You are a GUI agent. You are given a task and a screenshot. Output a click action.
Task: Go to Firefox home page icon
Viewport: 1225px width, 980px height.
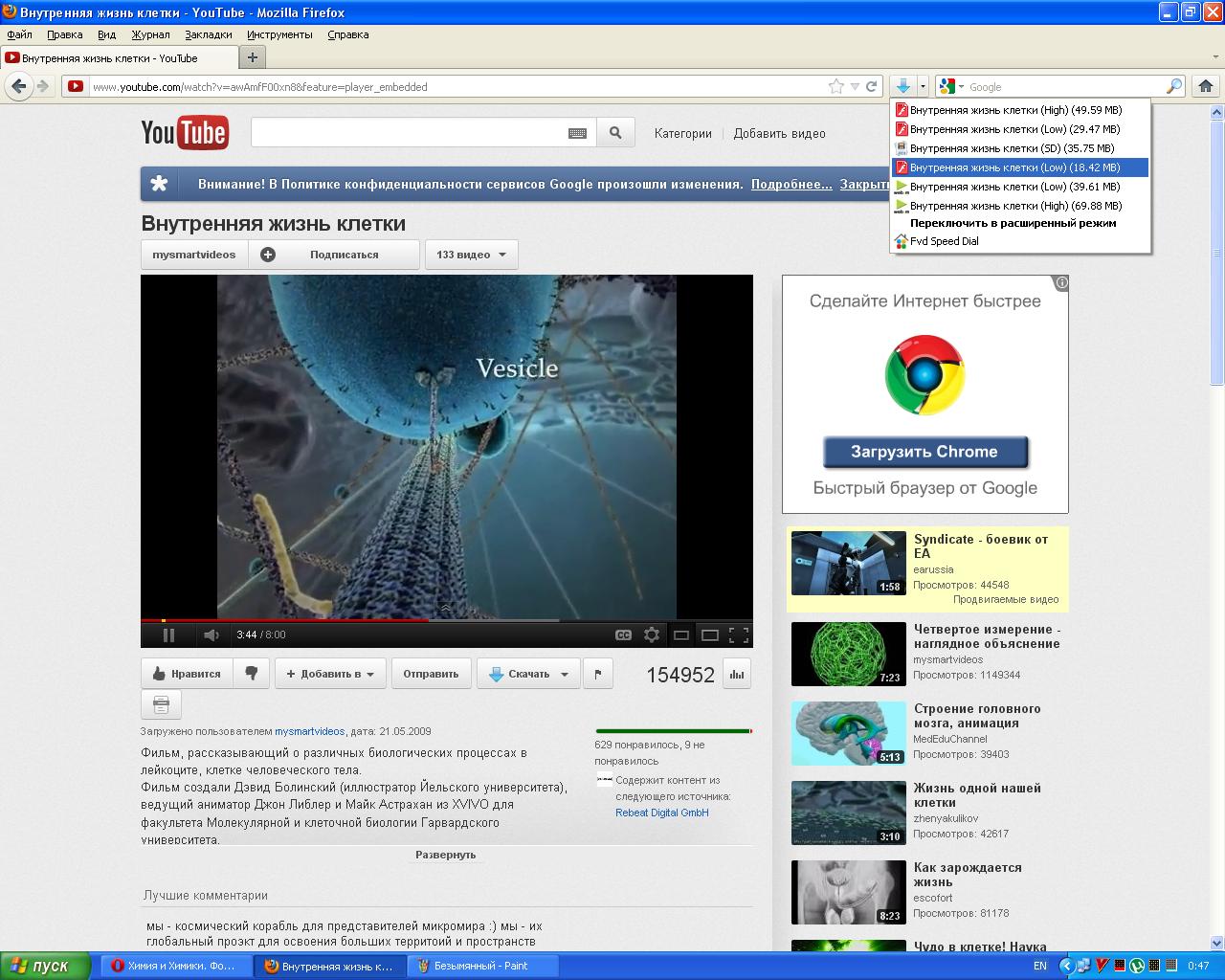(1206, 86)
